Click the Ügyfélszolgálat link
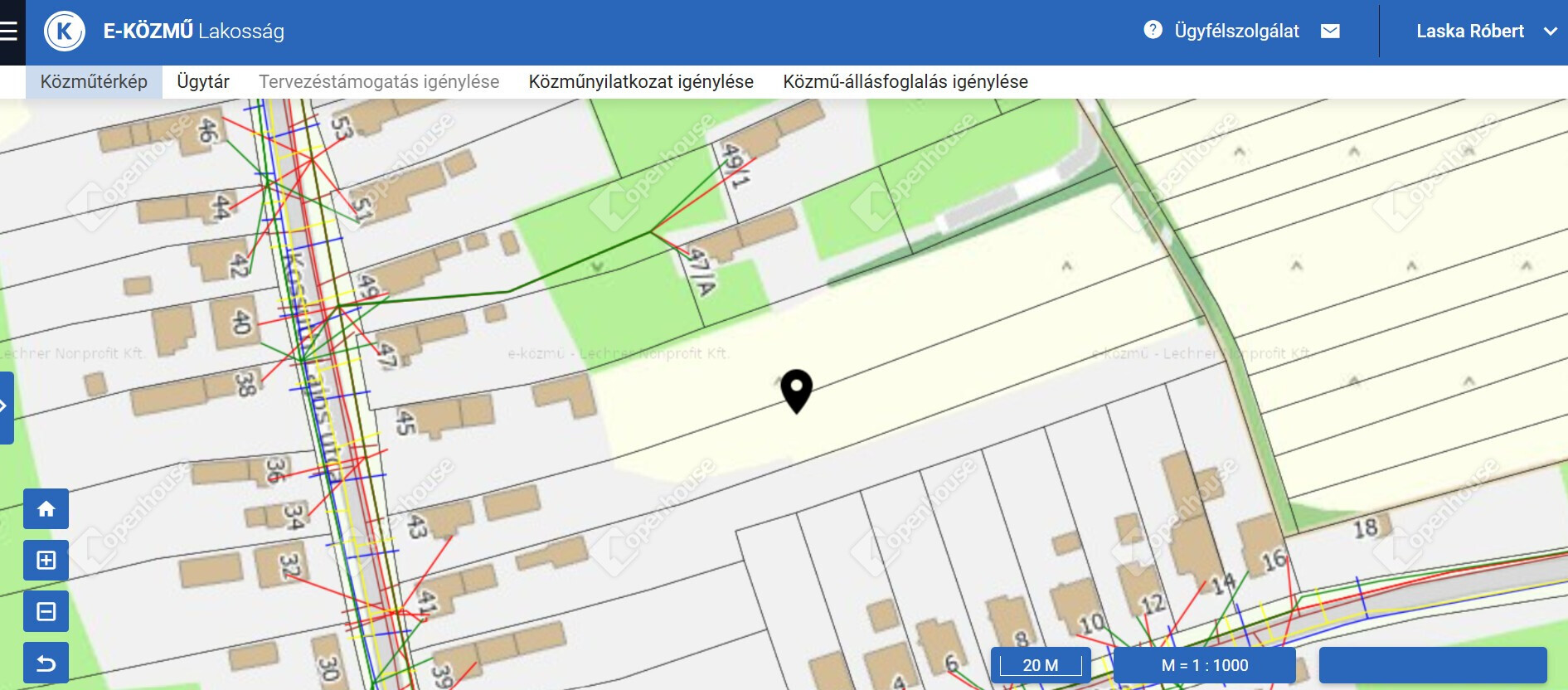Viewport: 1568px width, 690px height. [1236, 32]
